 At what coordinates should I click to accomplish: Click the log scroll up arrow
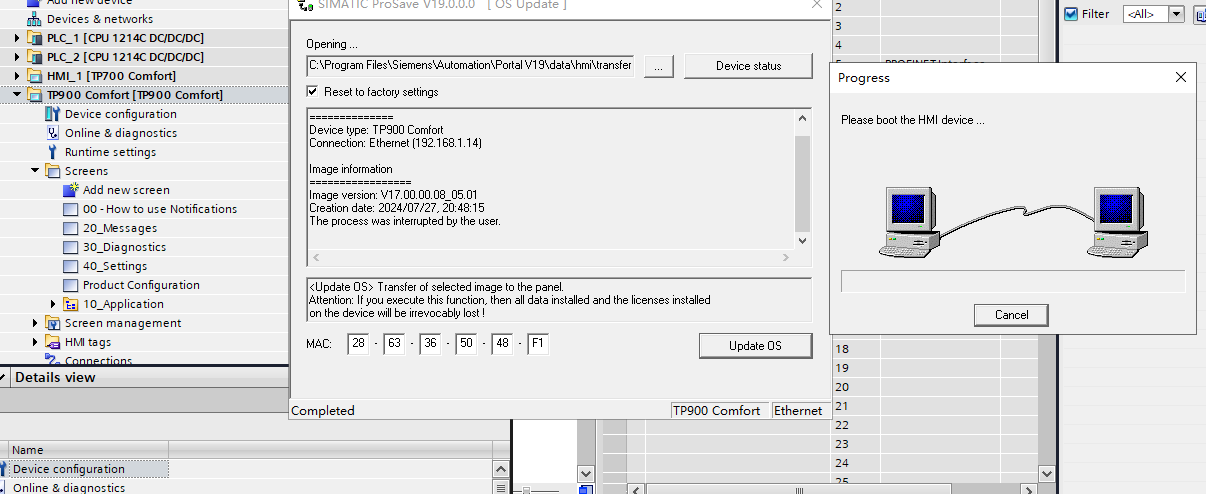tap(803, 119)
